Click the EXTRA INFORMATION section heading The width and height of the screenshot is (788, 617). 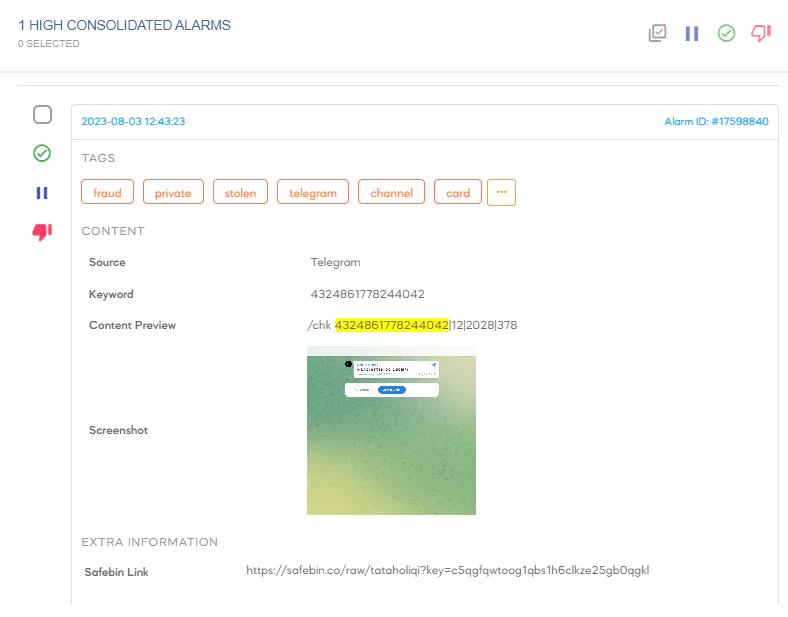click(150, 542)
